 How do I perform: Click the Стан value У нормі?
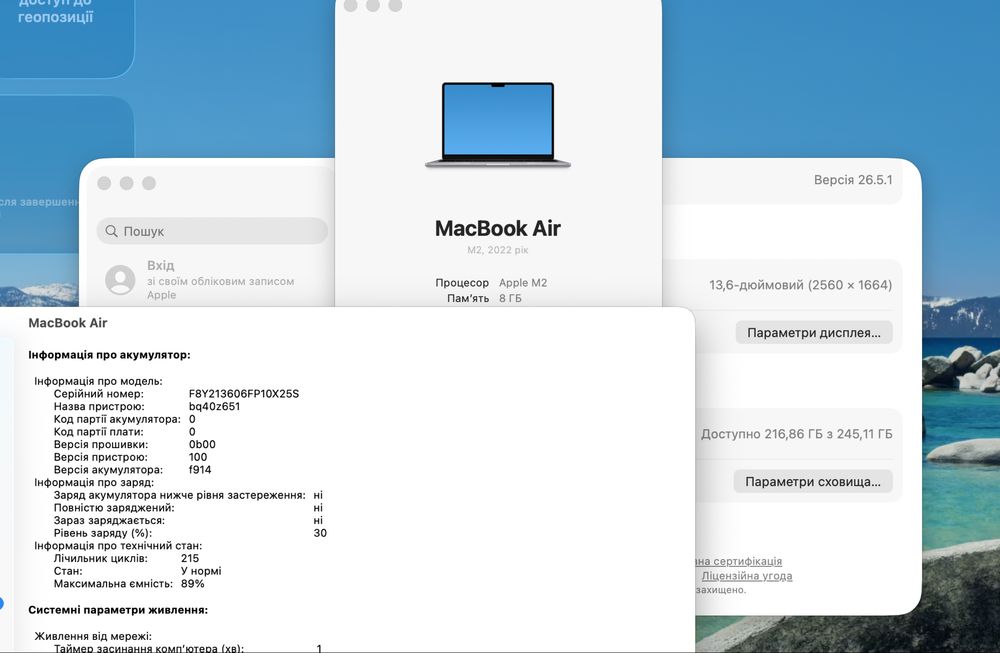click(202, 571)
